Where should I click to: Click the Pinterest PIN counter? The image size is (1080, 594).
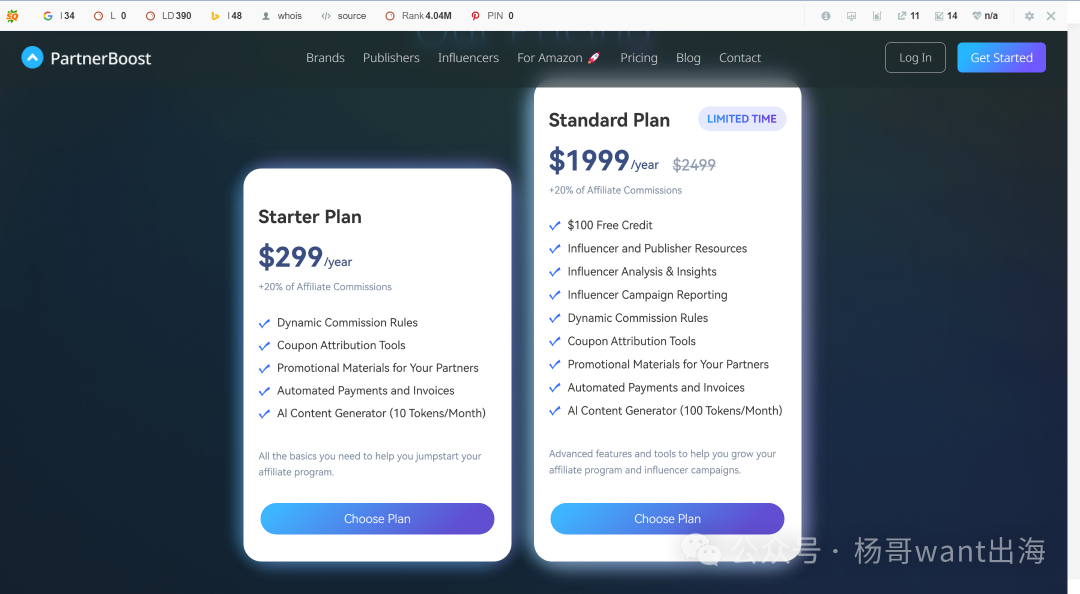[492, 16]
